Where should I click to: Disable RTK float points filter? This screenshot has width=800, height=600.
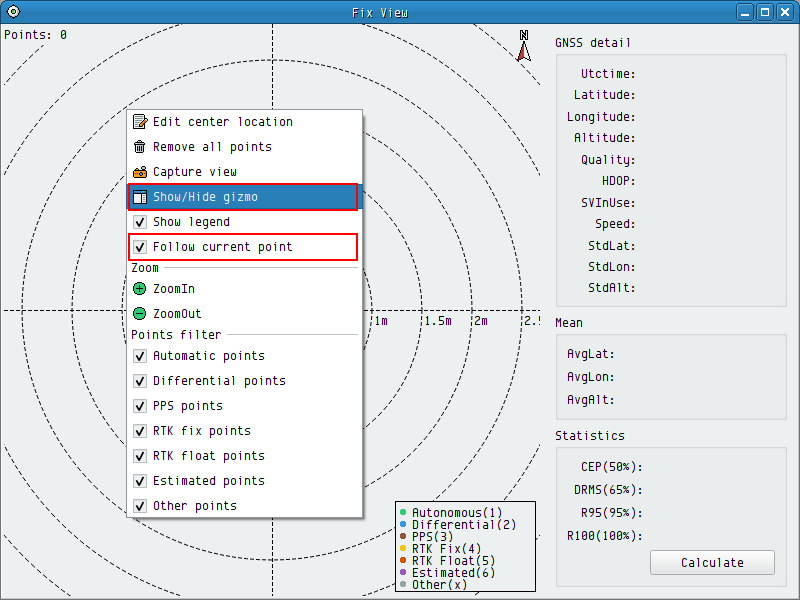[x=140, y=456]
